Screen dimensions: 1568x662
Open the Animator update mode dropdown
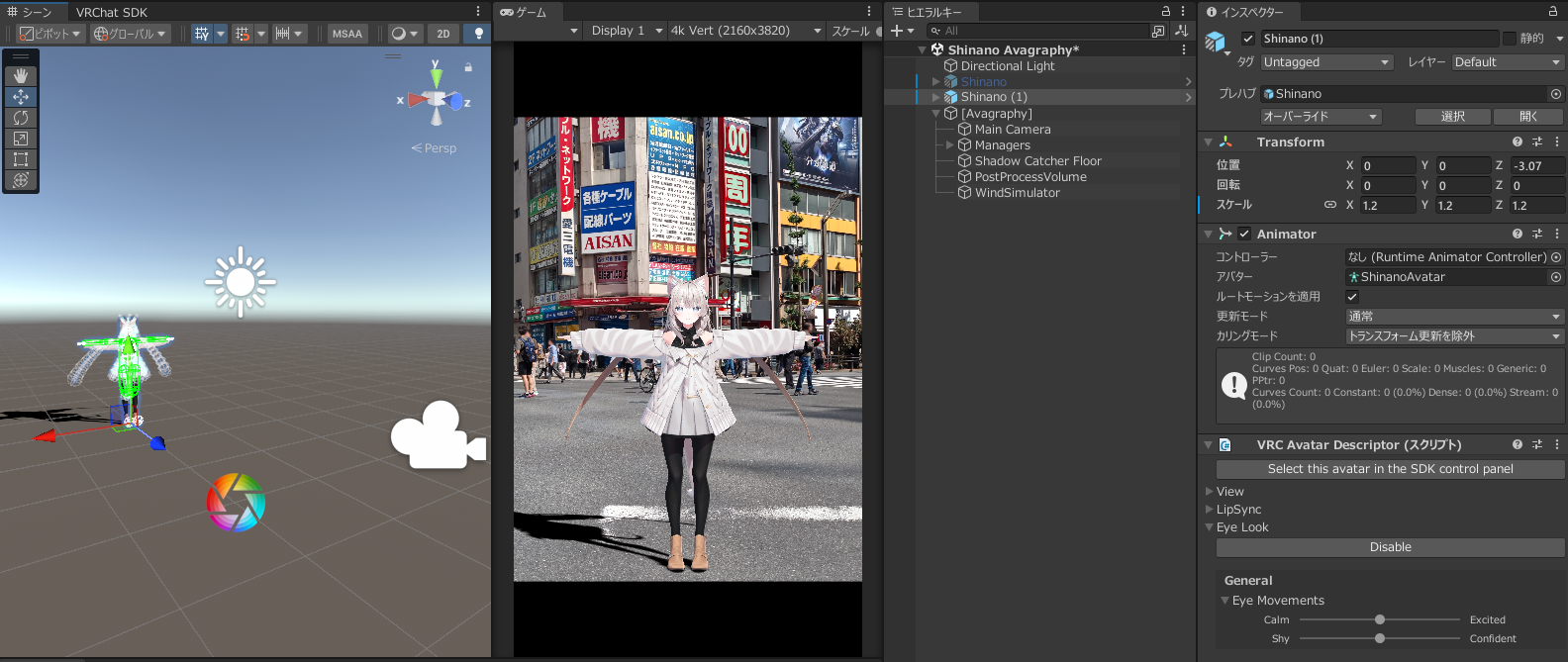click(x=1455, y=317)
